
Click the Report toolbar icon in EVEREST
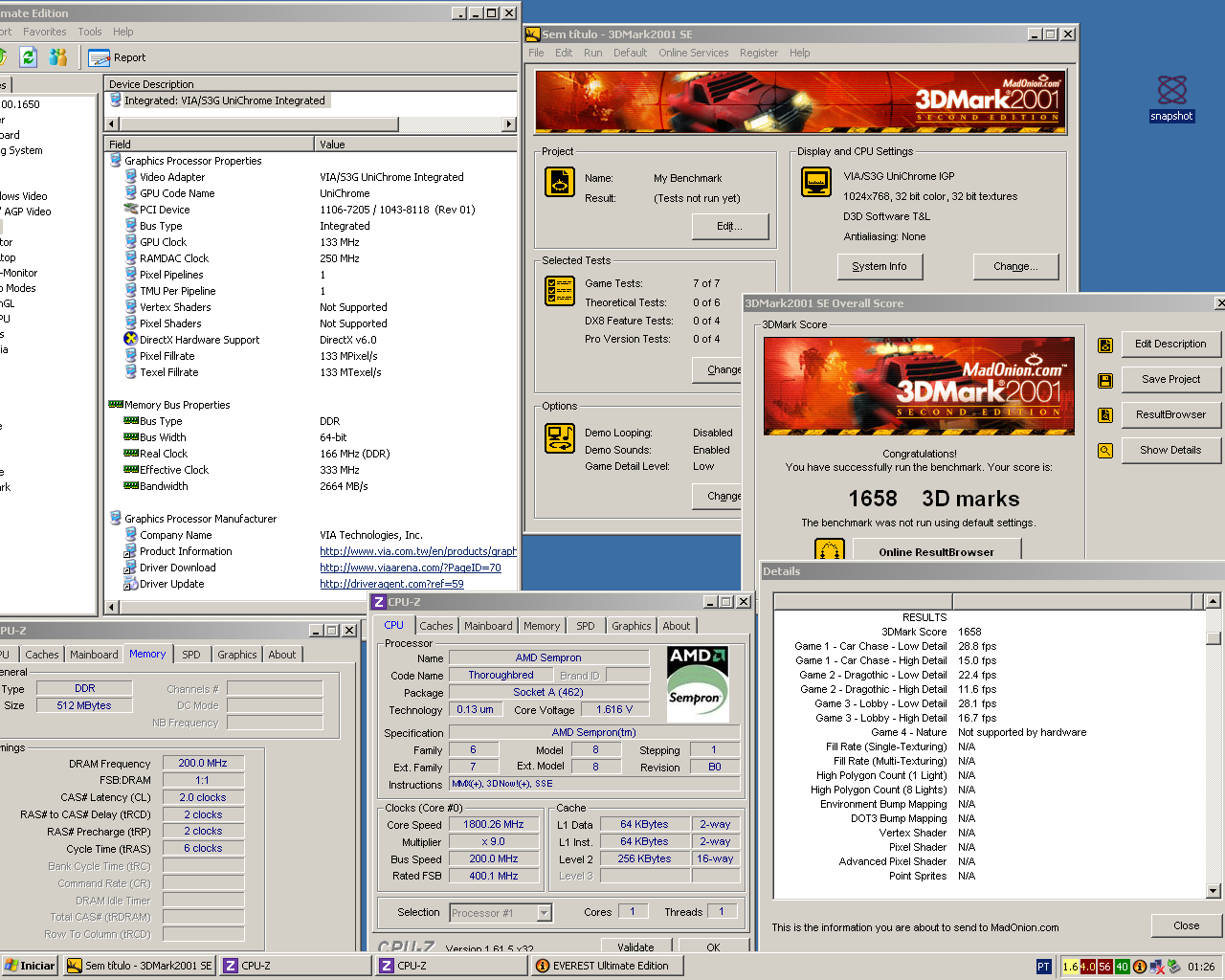99,57
